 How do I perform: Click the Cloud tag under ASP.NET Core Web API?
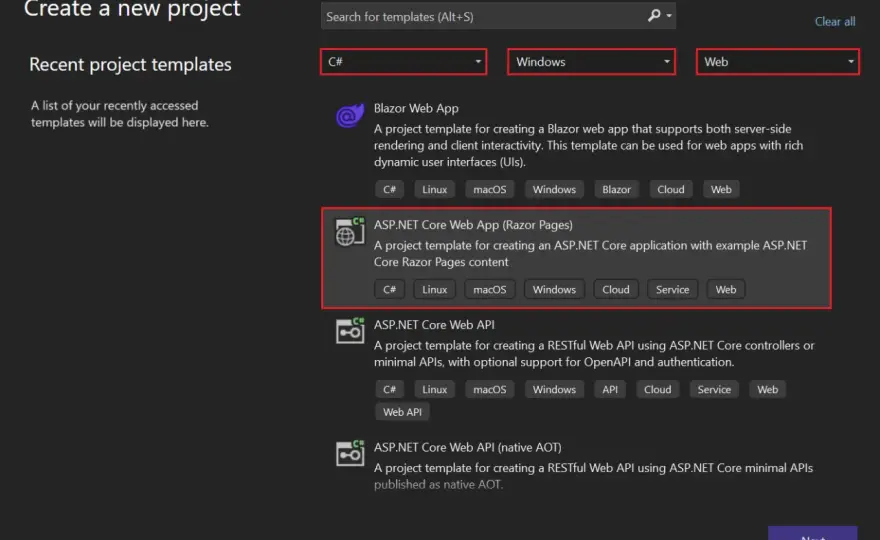pyautogui.click(x=657, y=389)
